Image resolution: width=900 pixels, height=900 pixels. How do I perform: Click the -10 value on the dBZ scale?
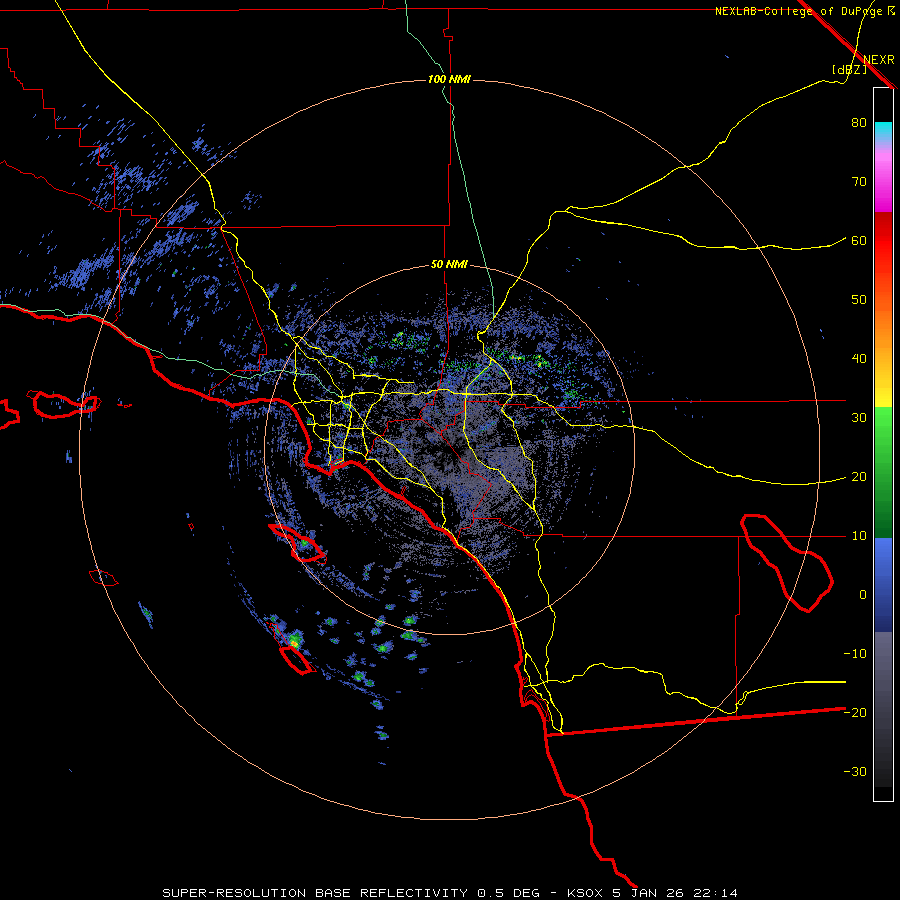point(855,654)
